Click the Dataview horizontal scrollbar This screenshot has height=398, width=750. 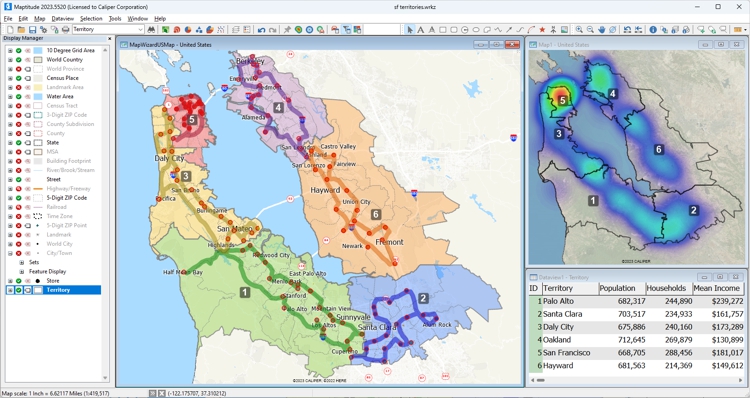point(636,380)
